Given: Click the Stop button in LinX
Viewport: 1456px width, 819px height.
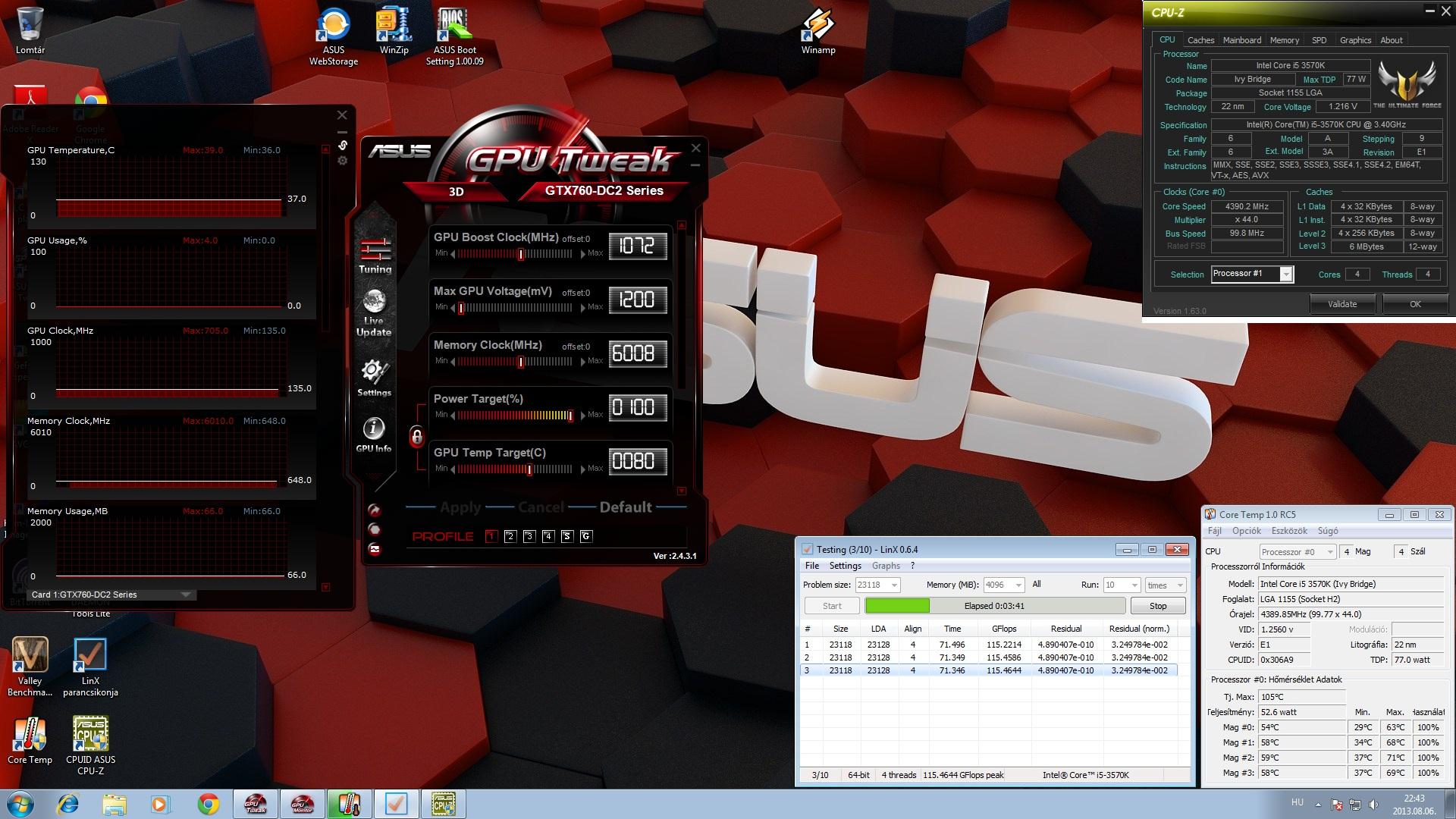Looking at the screenshot, I should [x=1157, y=606].
